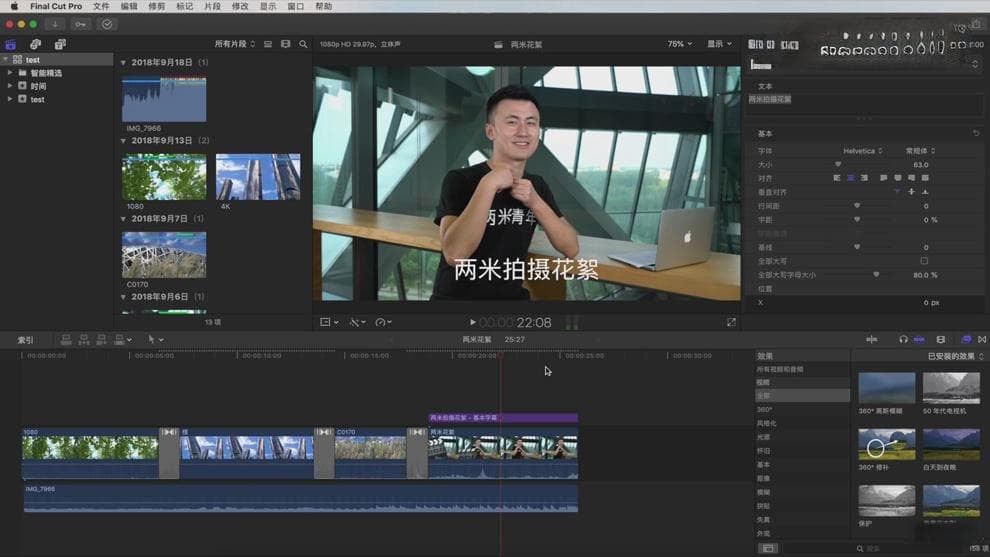Open the 片段 menu
Viewport: 990px width, 557px height.
tap(212, 6)
